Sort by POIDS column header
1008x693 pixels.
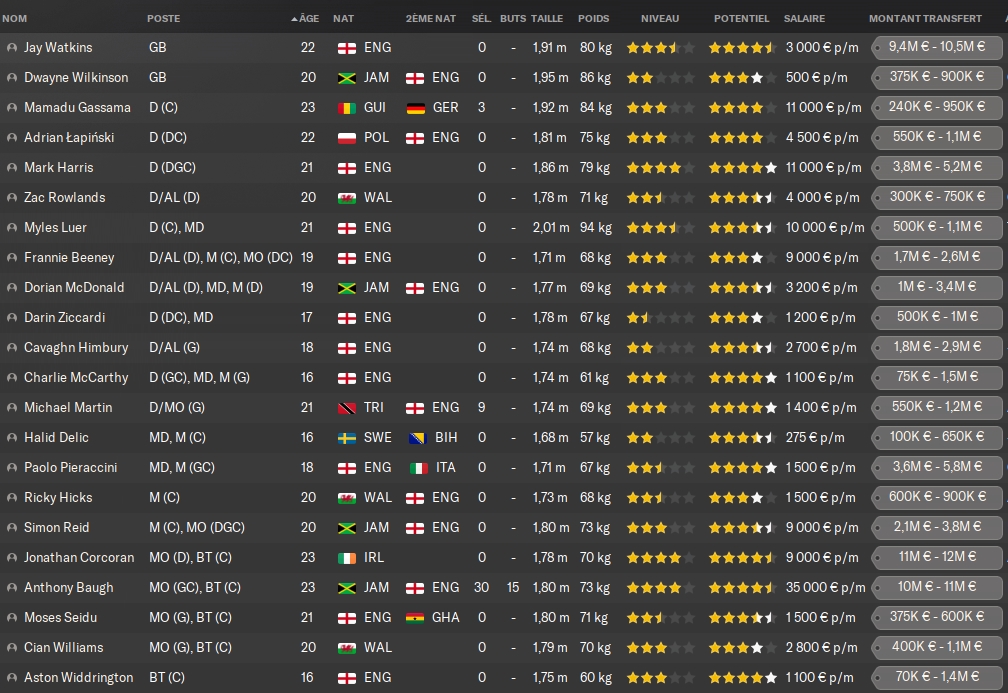[x=593, y=19]
